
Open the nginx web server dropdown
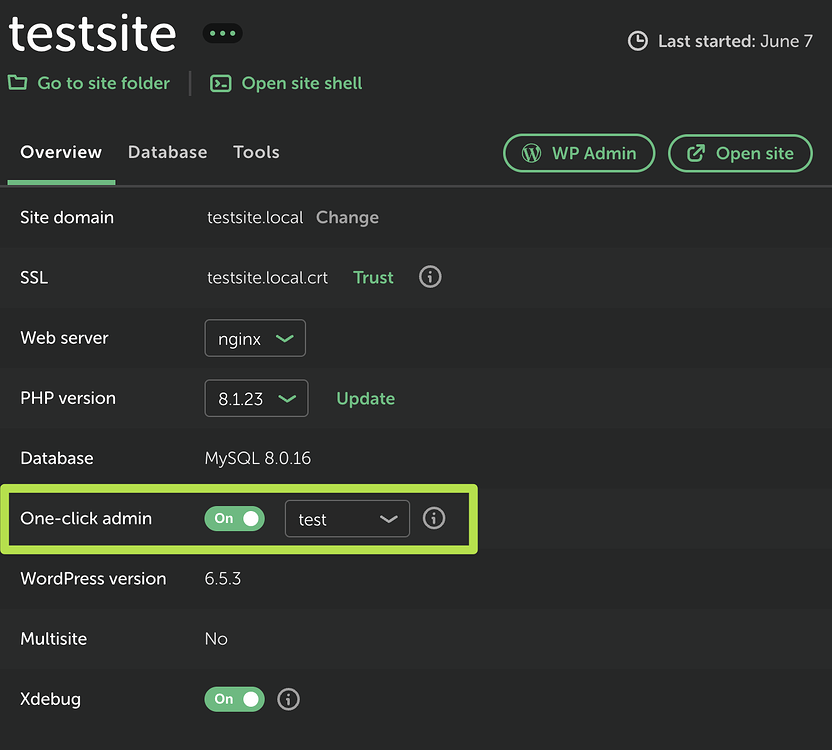coord(255,338)
